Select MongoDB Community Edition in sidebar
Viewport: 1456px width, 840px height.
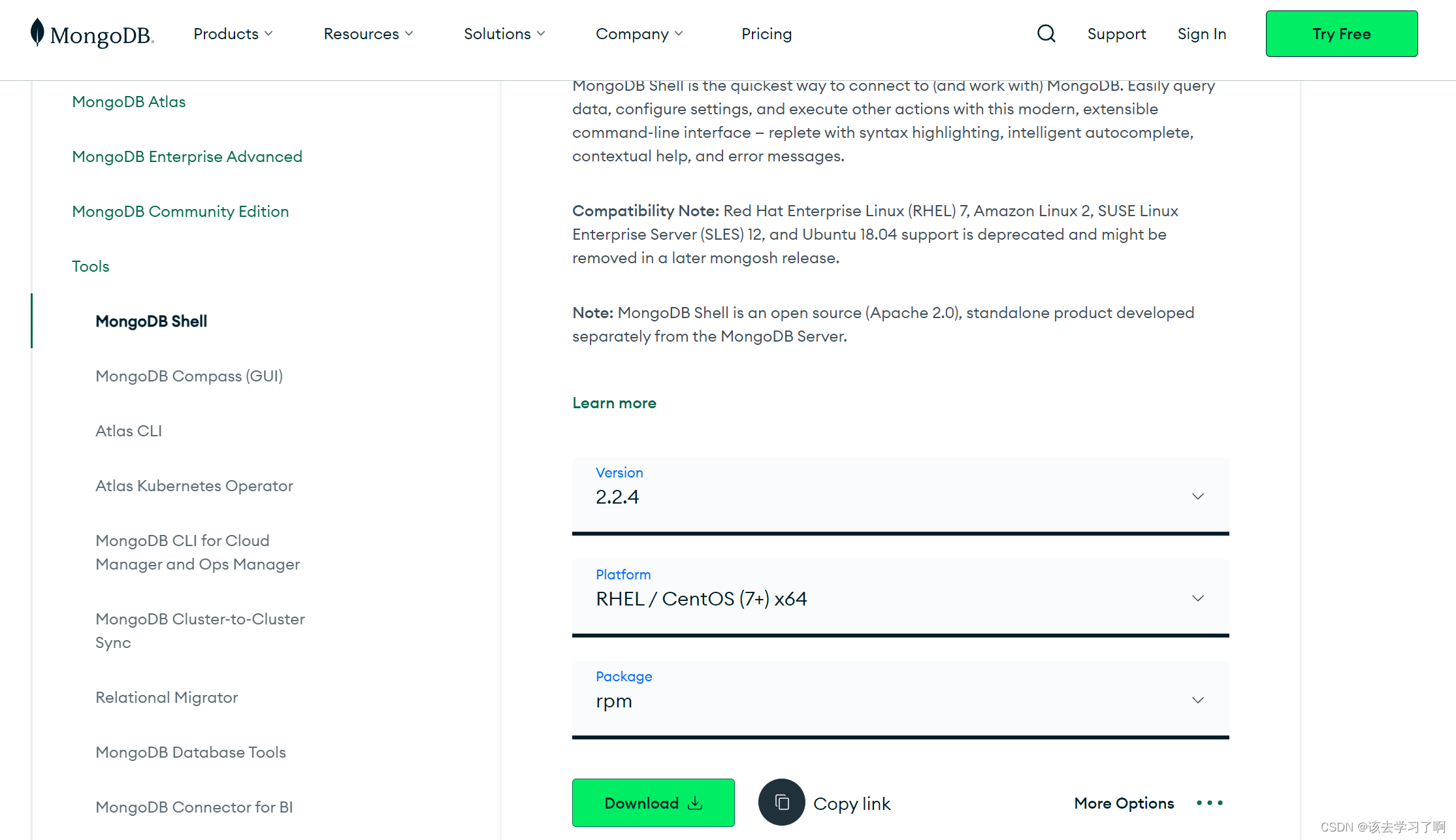(180, 212)
